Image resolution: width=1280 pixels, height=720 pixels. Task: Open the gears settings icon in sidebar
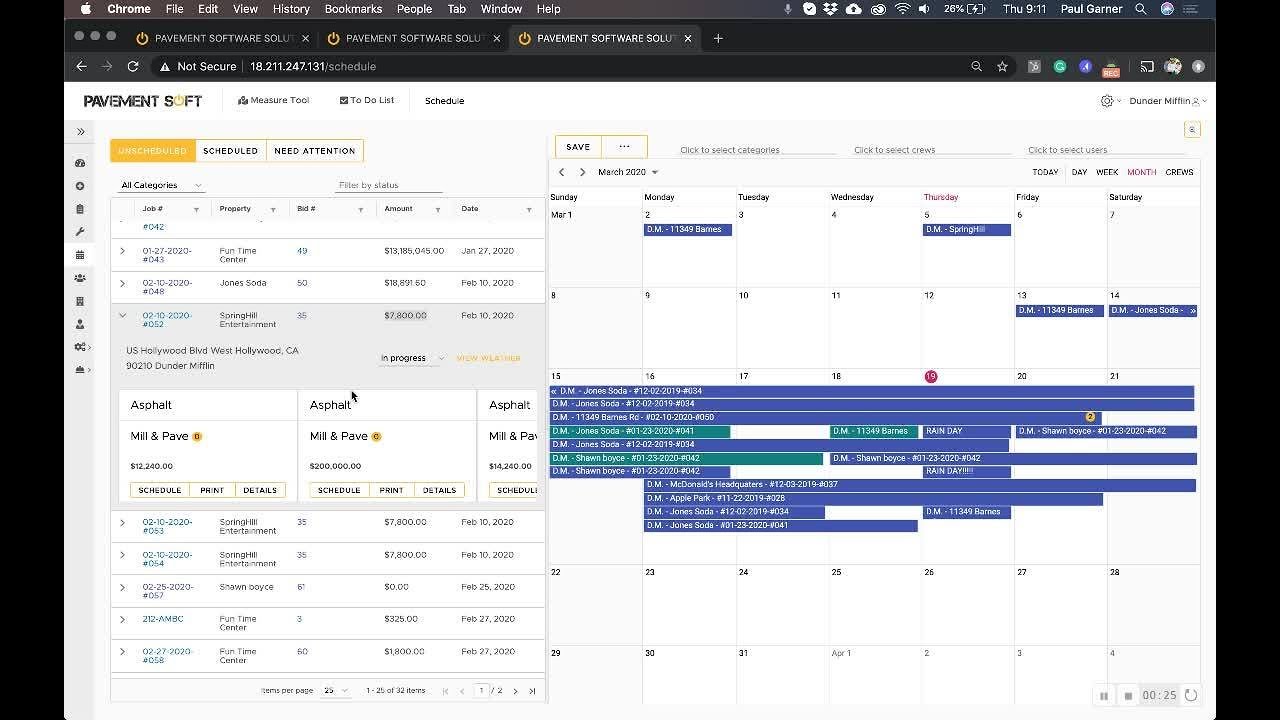80,347
